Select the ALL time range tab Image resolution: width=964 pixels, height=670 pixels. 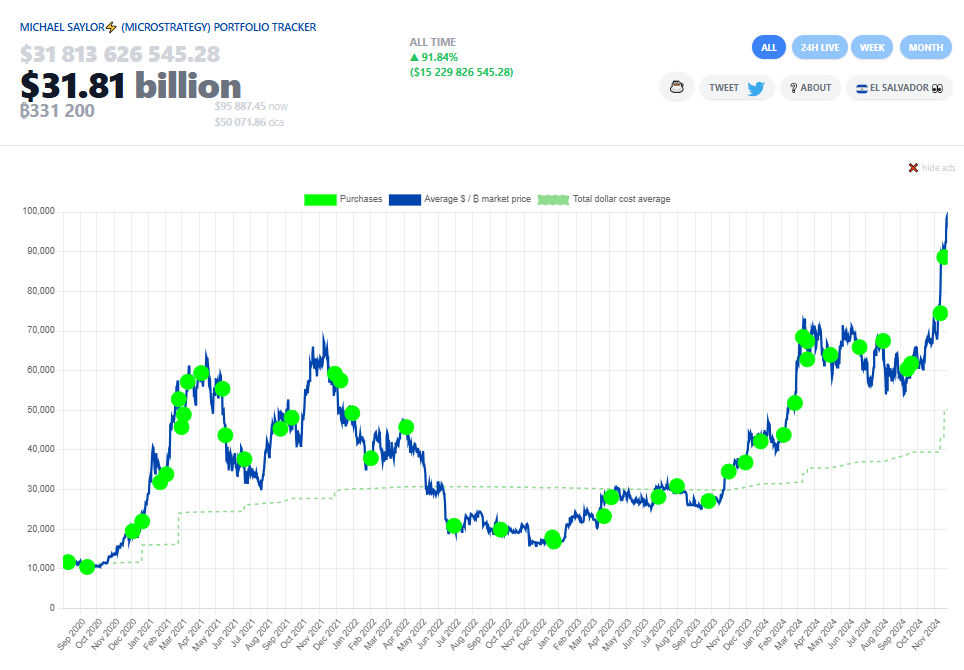pos(769,47)
